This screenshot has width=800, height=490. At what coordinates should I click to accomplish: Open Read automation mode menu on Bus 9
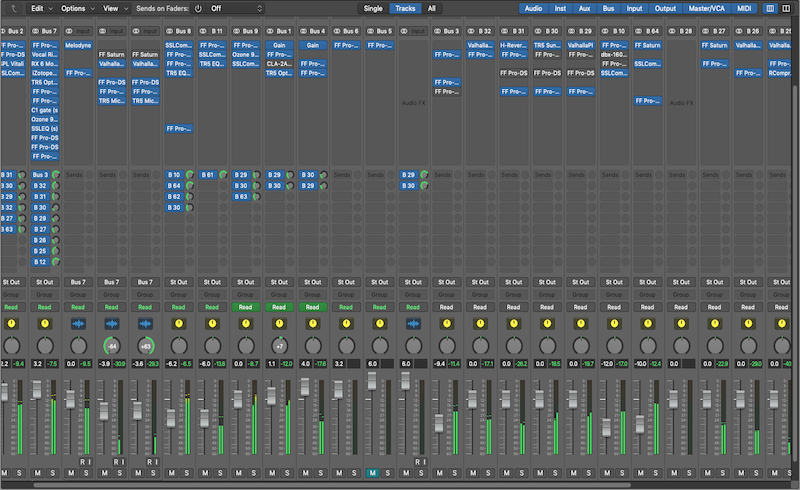[246, 307]
